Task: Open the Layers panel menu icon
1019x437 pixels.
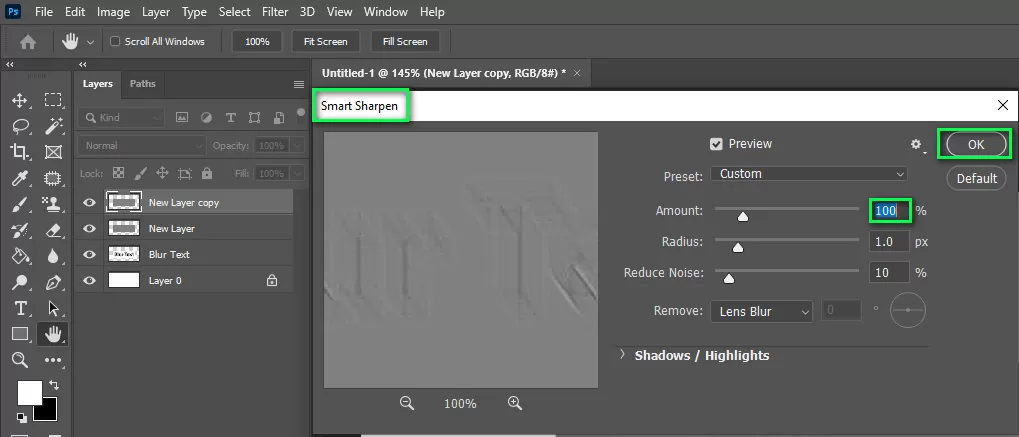Action: [x=299, y=85]
